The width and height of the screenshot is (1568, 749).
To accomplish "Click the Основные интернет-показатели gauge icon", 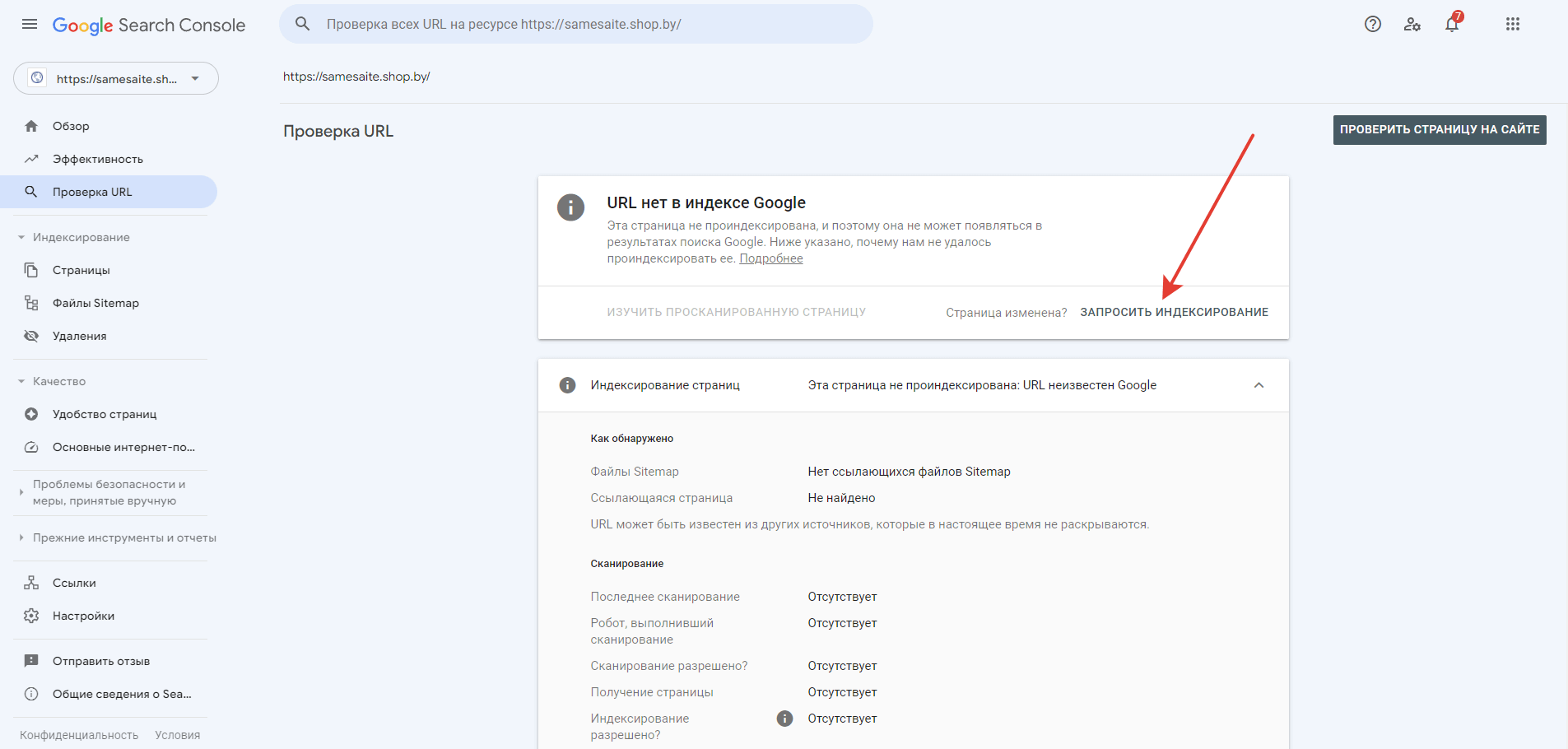I will point(31,447).
